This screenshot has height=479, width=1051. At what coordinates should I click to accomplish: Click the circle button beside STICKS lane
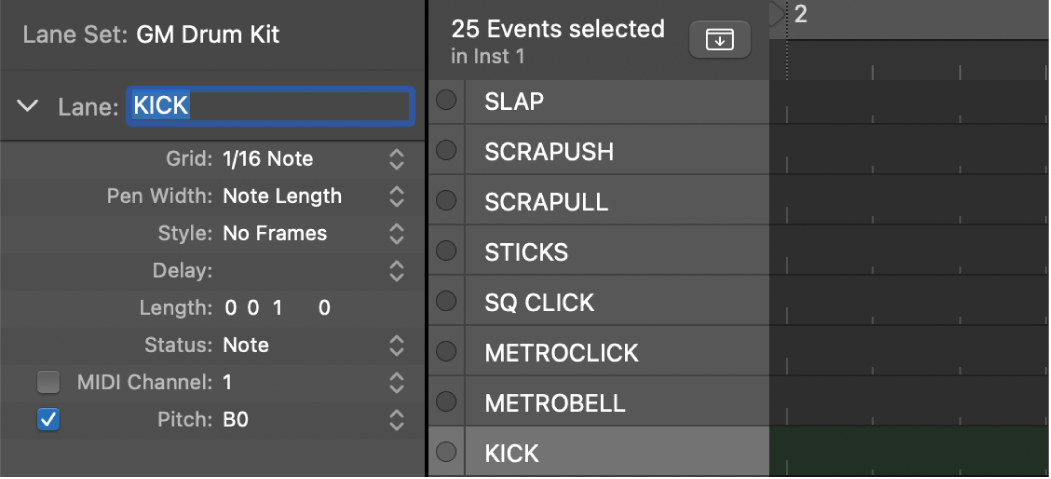tap(446, 251)
